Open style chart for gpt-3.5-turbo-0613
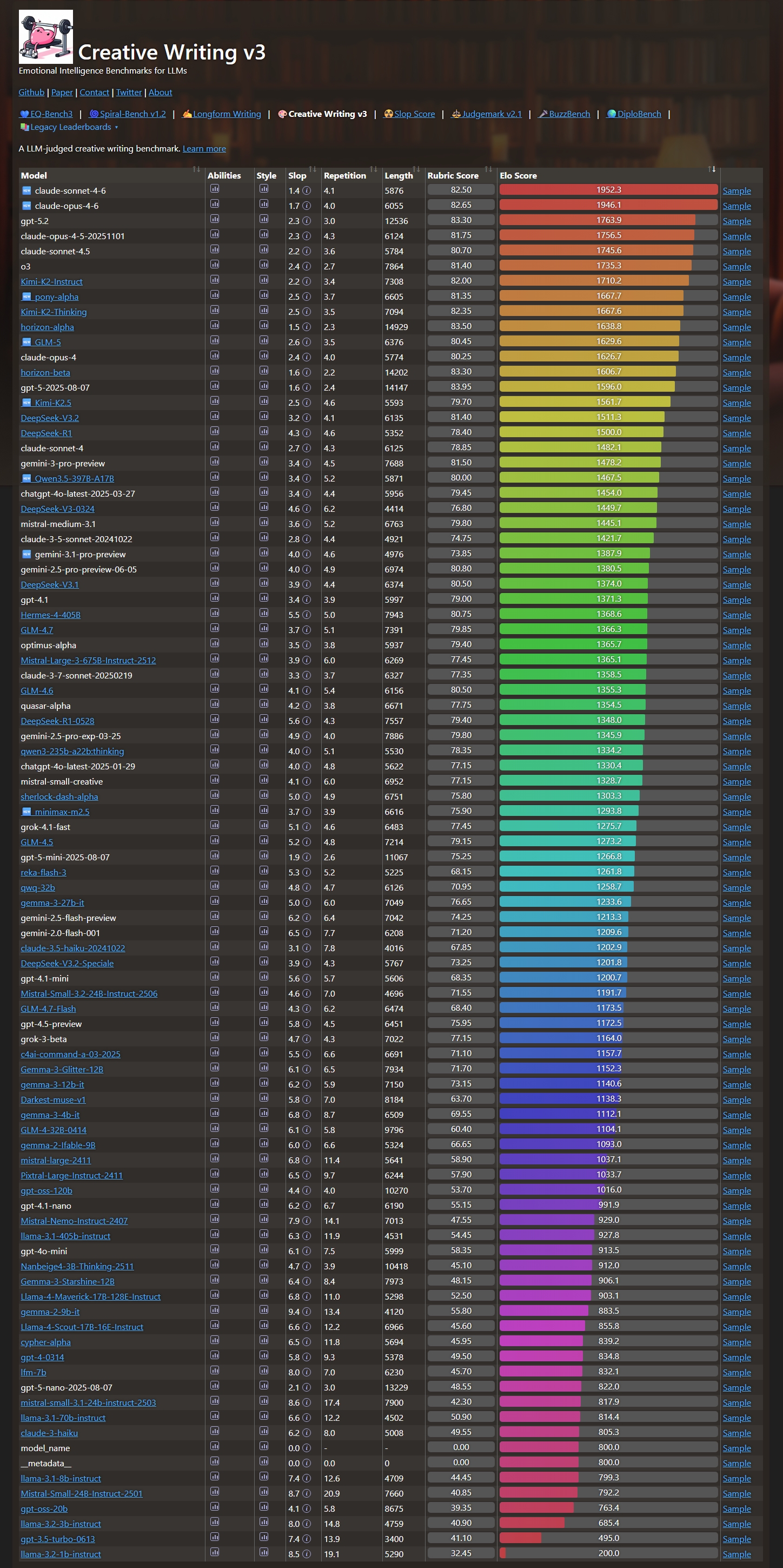Viewport: 783px width, 1568px height. (264, 1538)
